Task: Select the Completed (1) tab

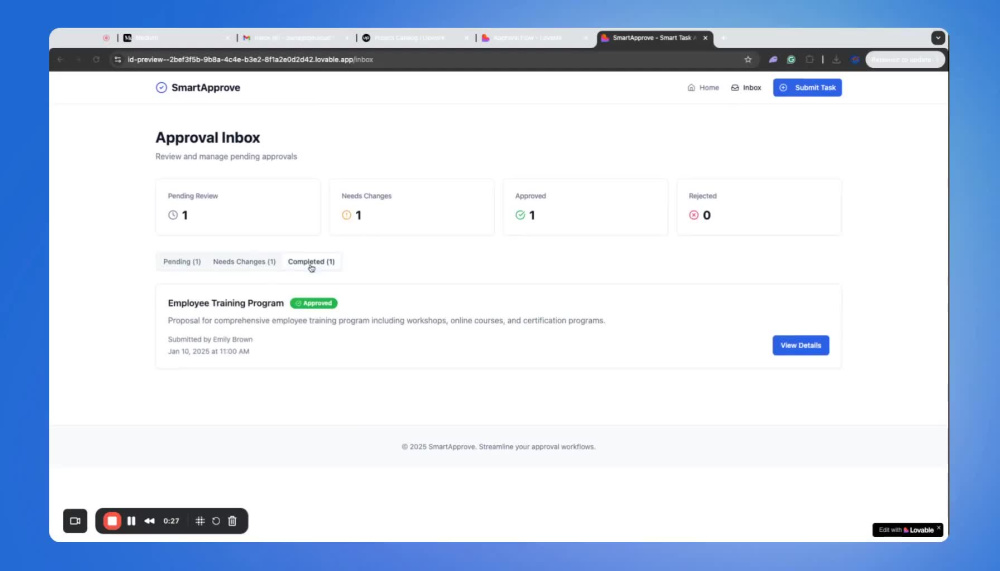Action: tap(311, 262)
